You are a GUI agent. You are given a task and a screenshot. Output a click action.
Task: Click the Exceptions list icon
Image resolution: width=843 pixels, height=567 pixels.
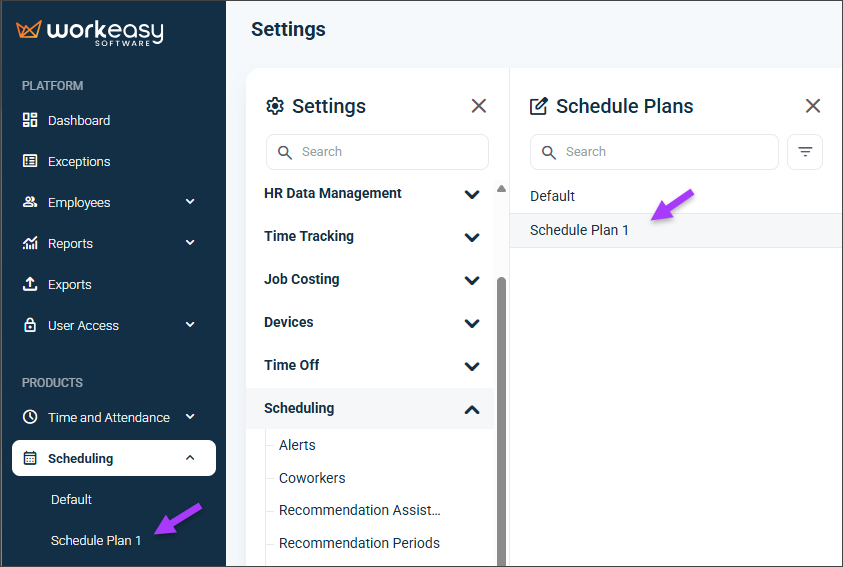30,161
